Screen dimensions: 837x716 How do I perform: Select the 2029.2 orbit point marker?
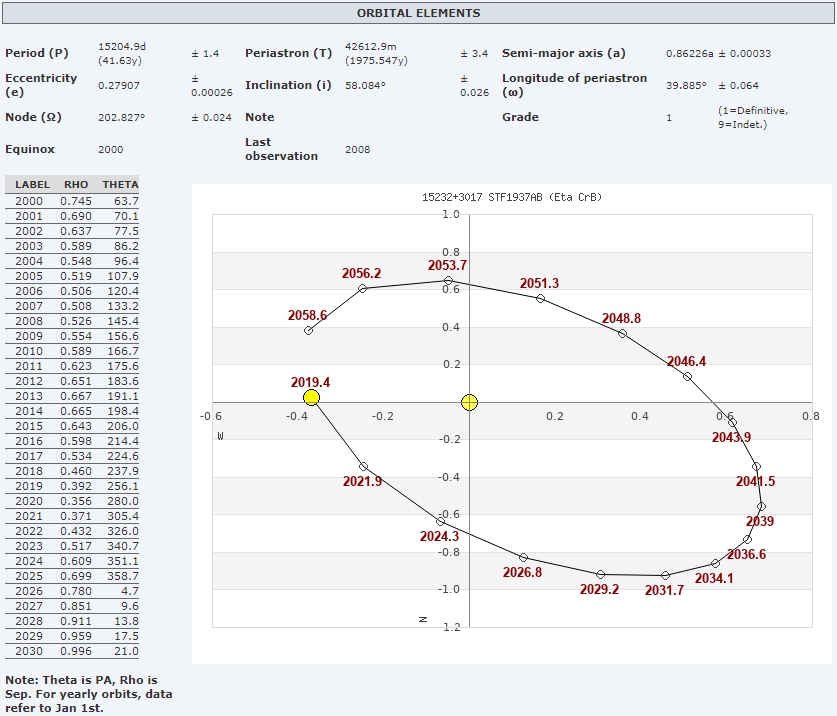point(600,574)
